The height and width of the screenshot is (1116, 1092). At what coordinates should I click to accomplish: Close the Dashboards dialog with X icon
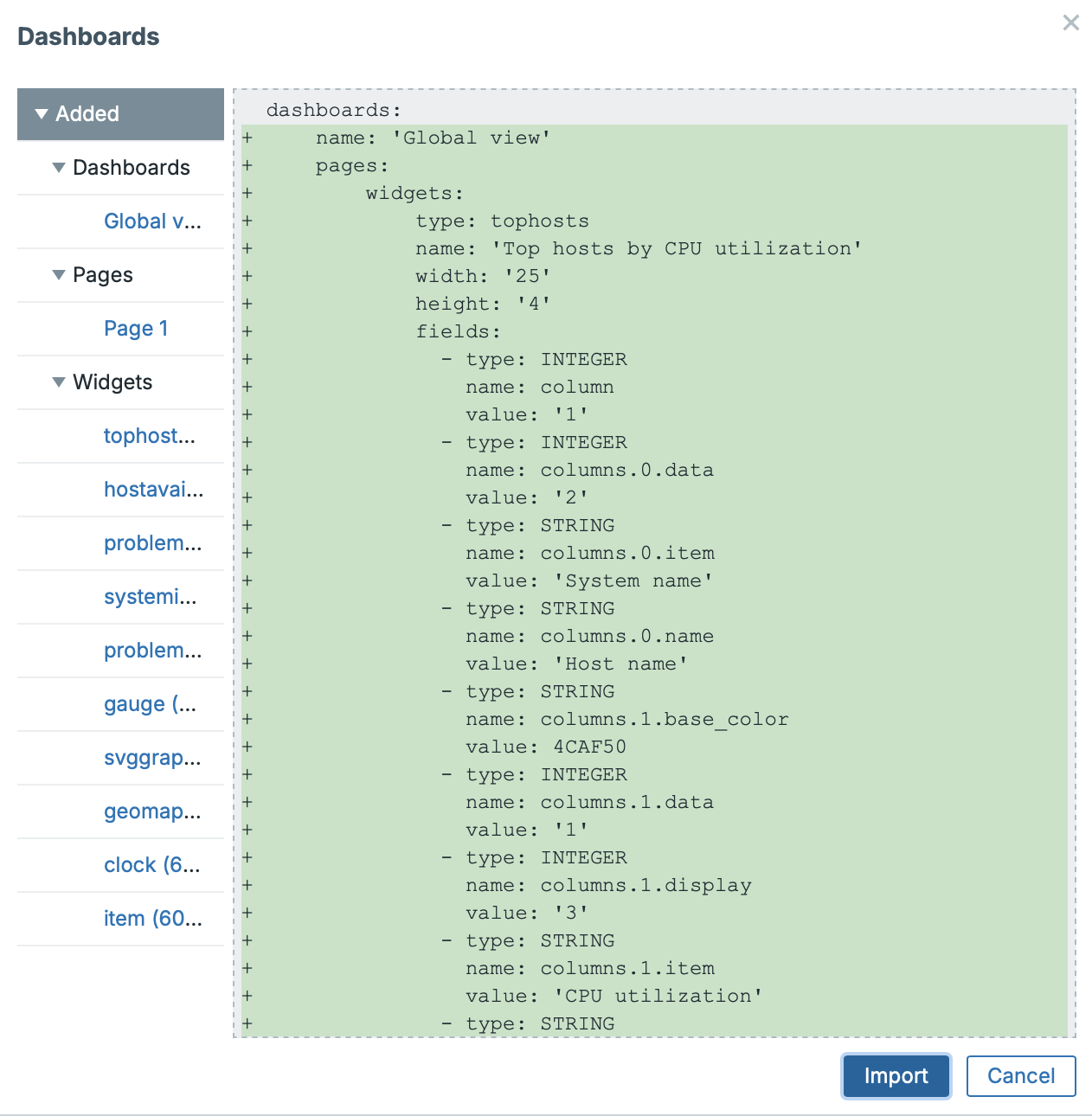[x=1070, y=23]
